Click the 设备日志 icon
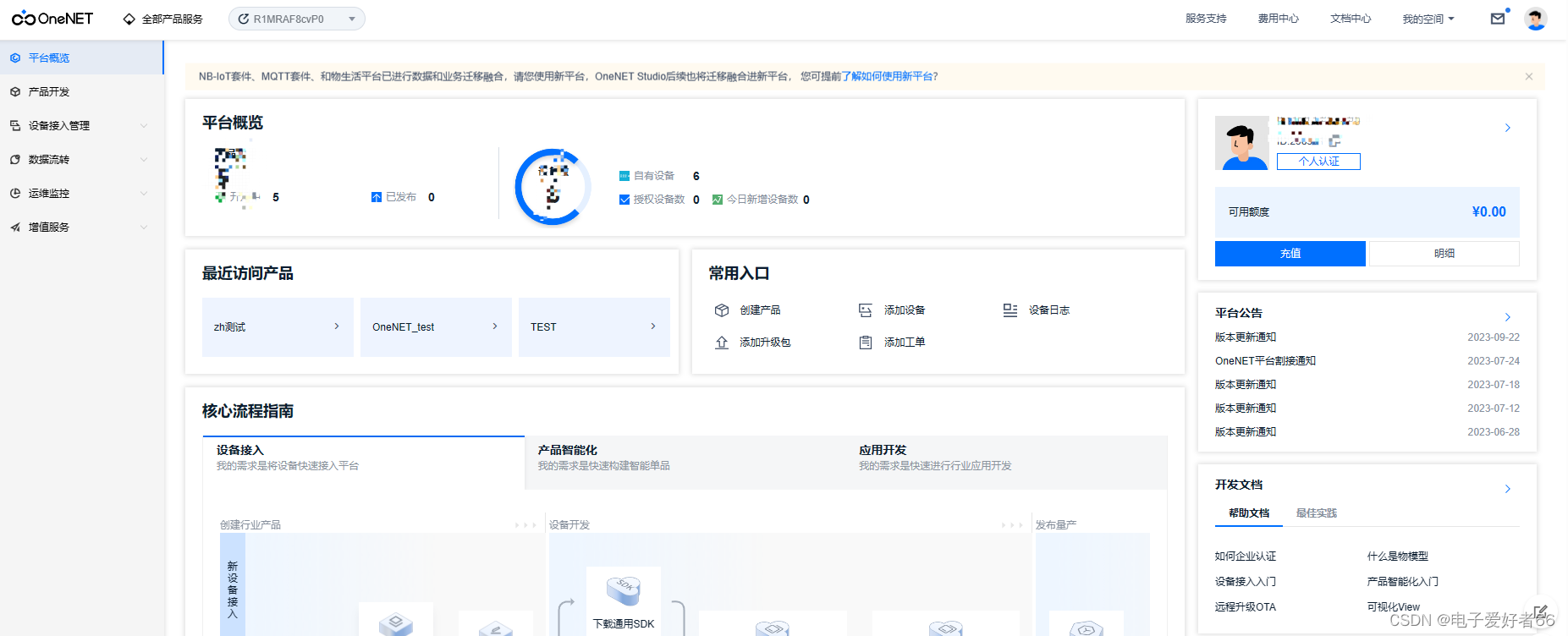The width and height of the screenshot is (1568, 636). click(x=1010, y=310)
